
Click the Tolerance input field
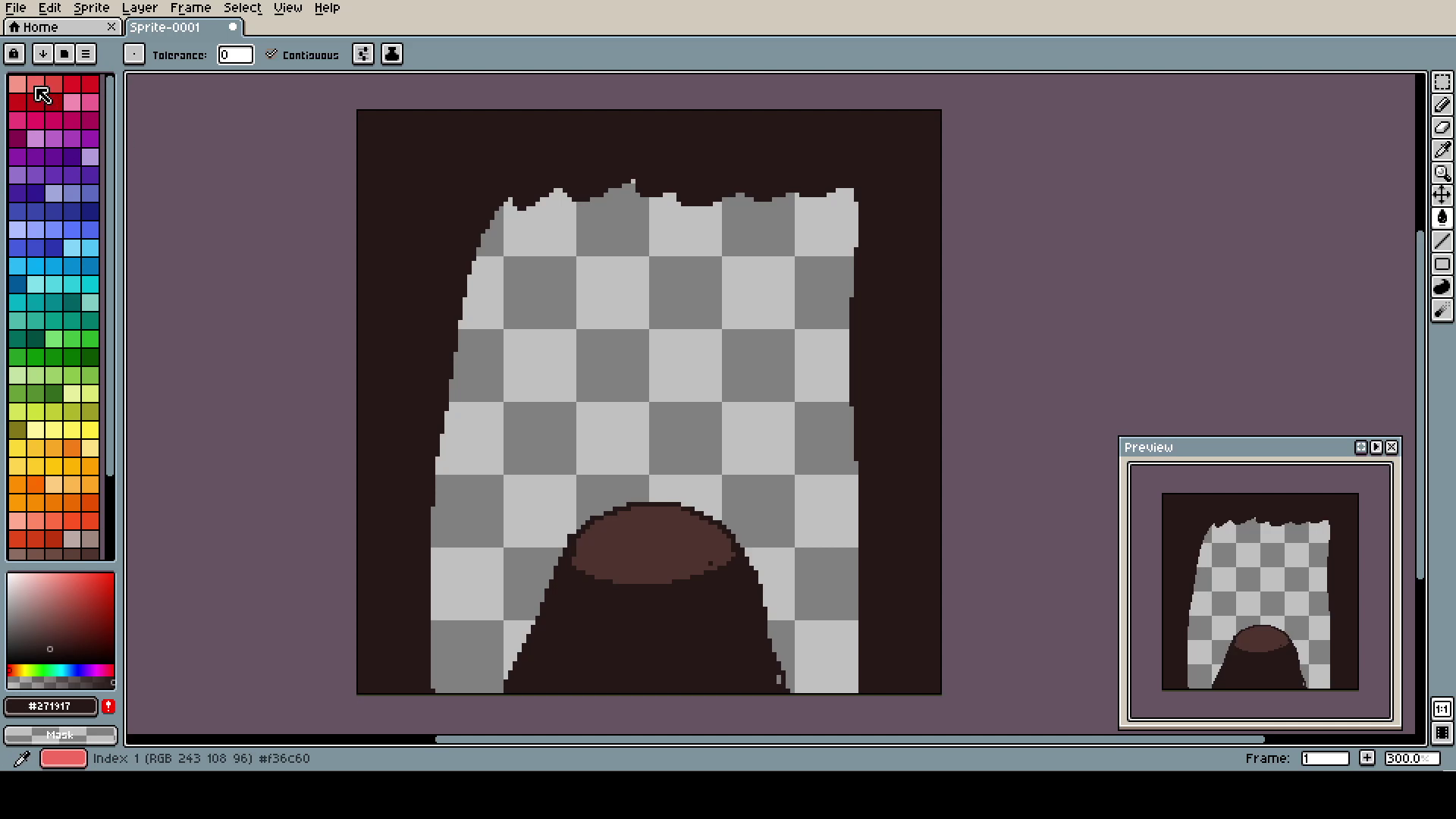pyautogui.click(x=235, y=55)
